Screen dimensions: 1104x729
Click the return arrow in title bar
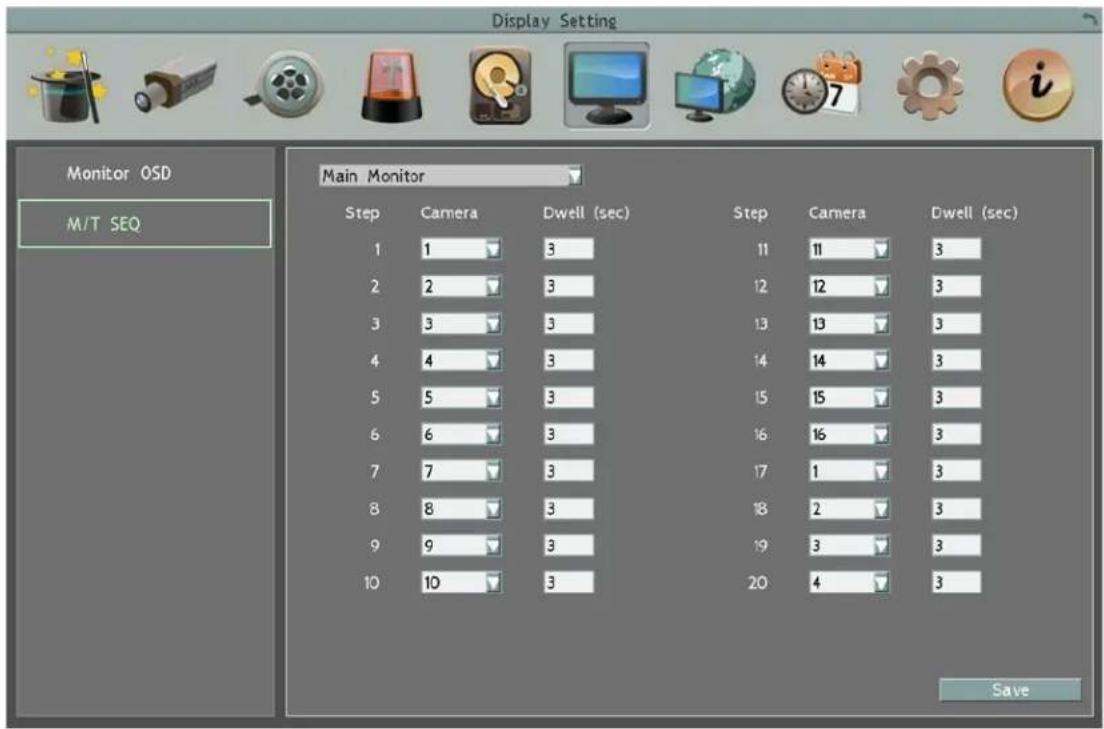coord(1091,20)
